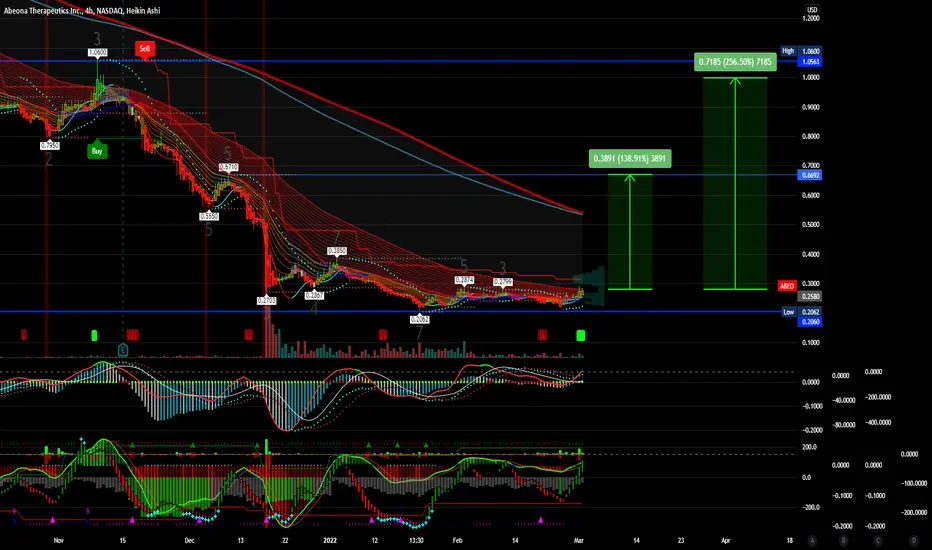Select the 0.6710 pivot label
Viewport: 932px width, 550px height.
[x=228, y=168]
